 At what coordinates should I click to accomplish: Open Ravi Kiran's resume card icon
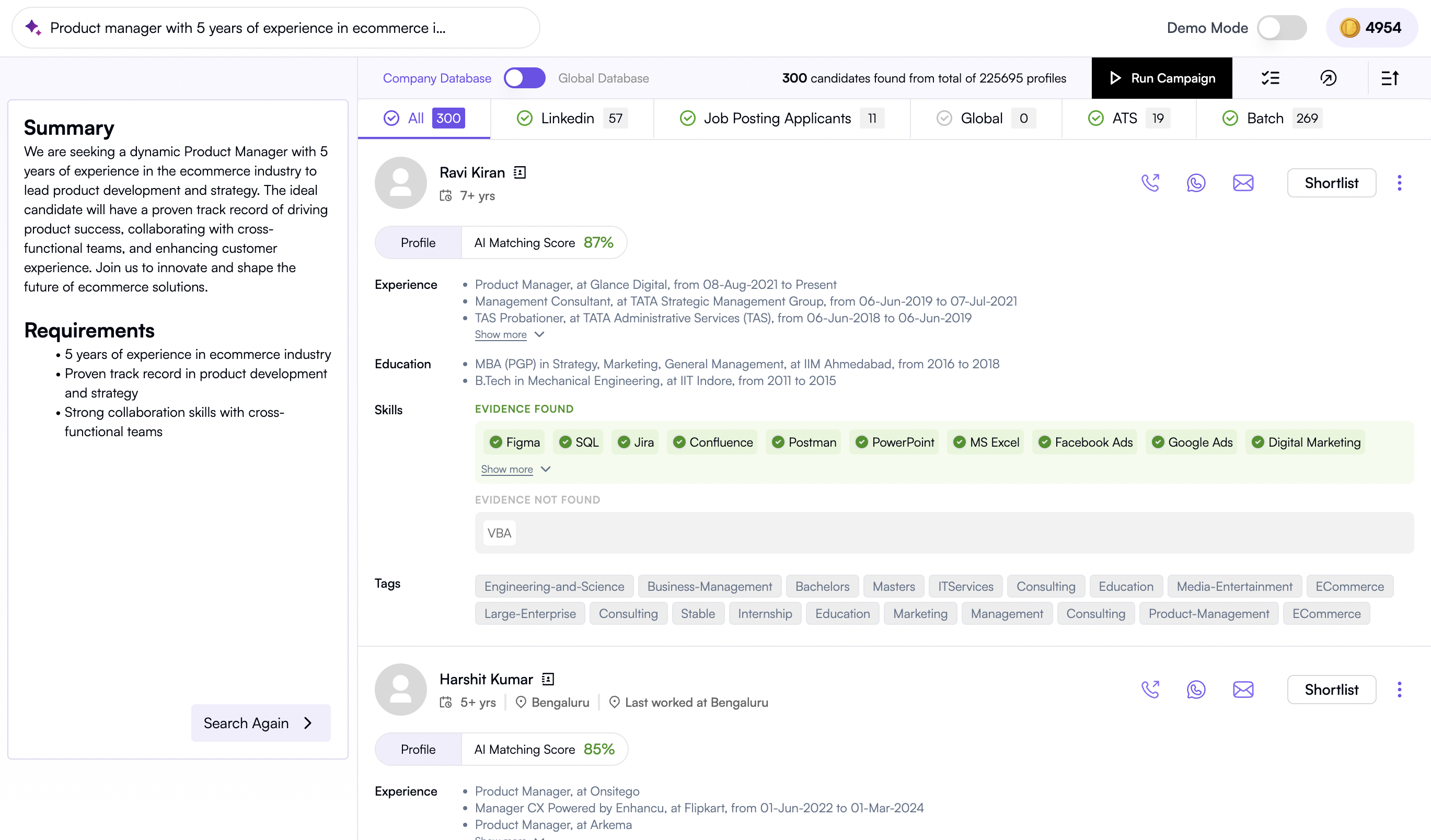[x=520, y=172]
